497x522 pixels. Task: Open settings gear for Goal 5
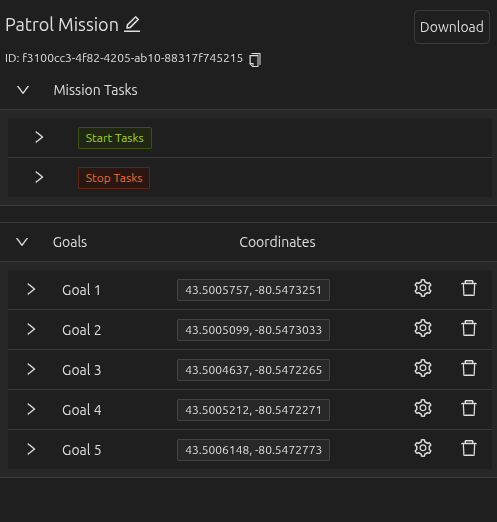[423, 448]
